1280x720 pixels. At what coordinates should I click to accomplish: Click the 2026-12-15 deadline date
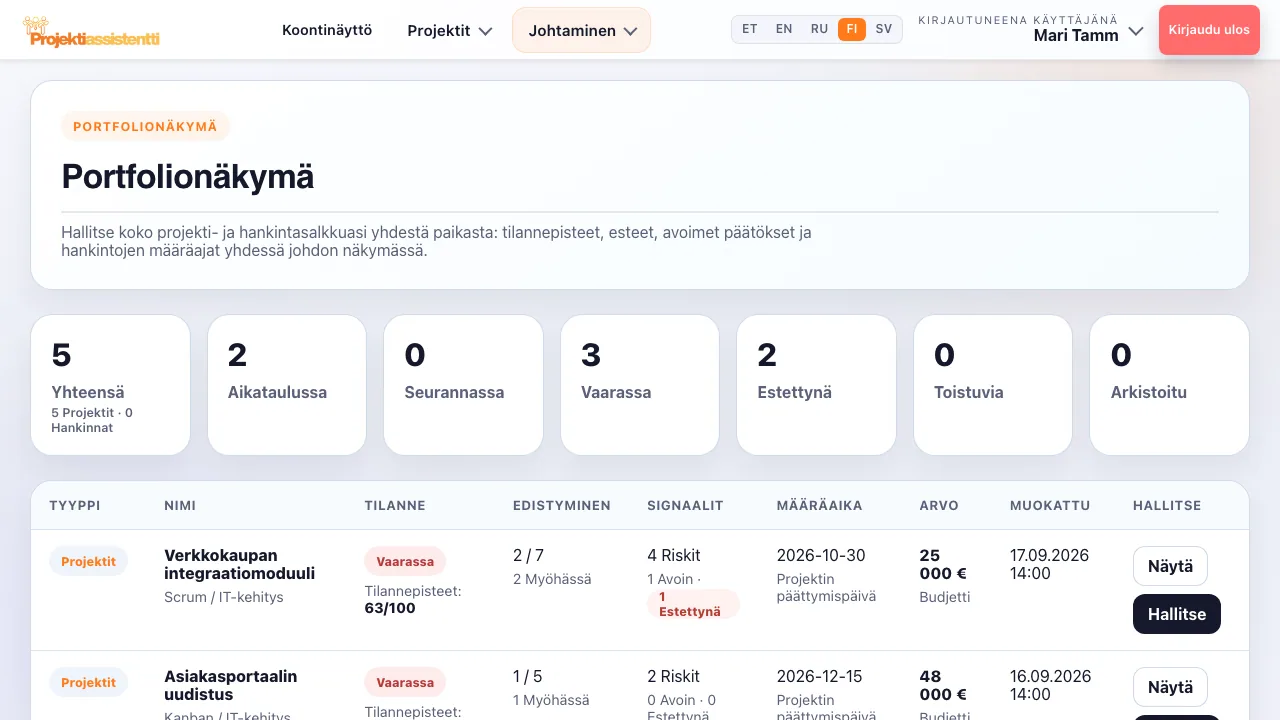[x=820, y=676]
